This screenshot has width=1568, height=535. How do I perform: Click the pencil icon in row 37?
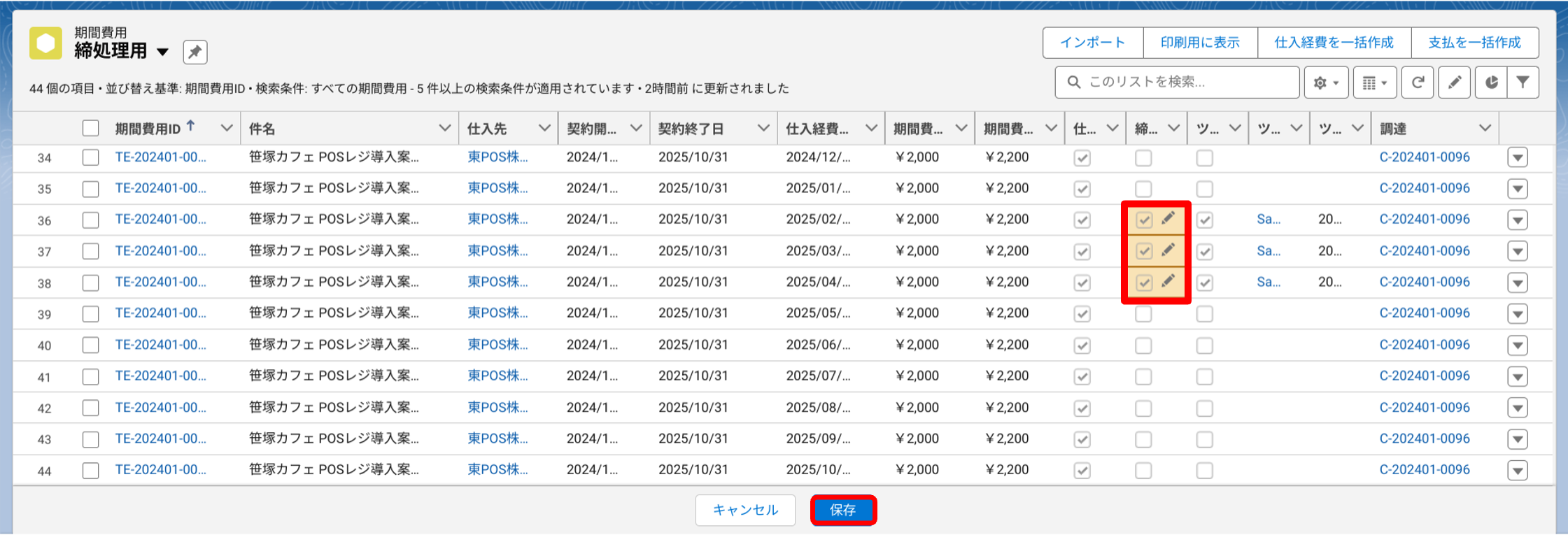point(1168,250)
